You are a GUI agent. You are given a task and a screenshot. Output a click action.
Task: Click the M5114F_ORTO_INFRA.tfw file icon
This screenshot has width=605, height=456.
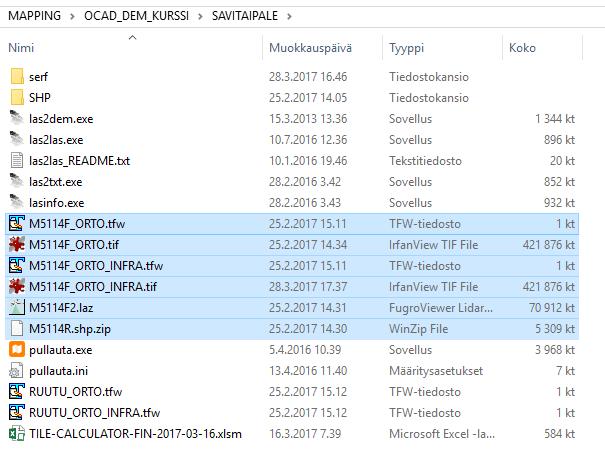click(17, 265)
